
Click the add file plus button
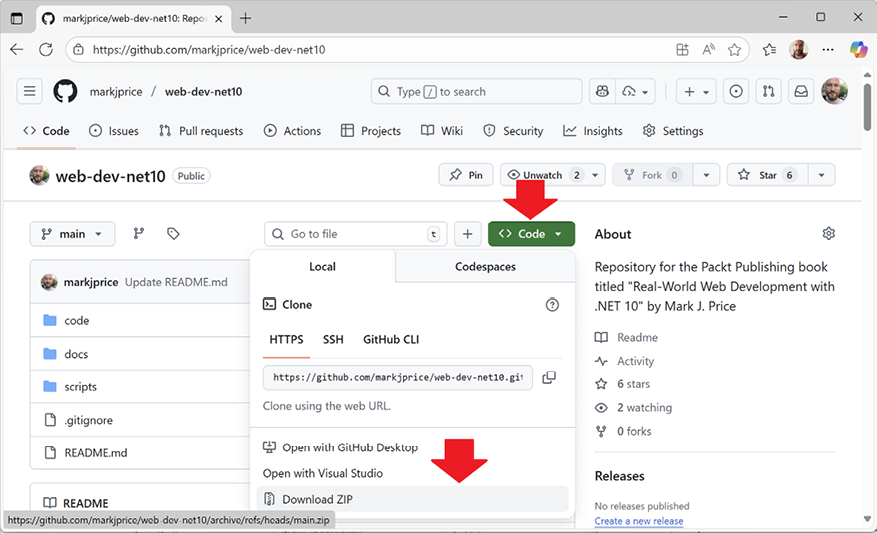click(468, 234)
